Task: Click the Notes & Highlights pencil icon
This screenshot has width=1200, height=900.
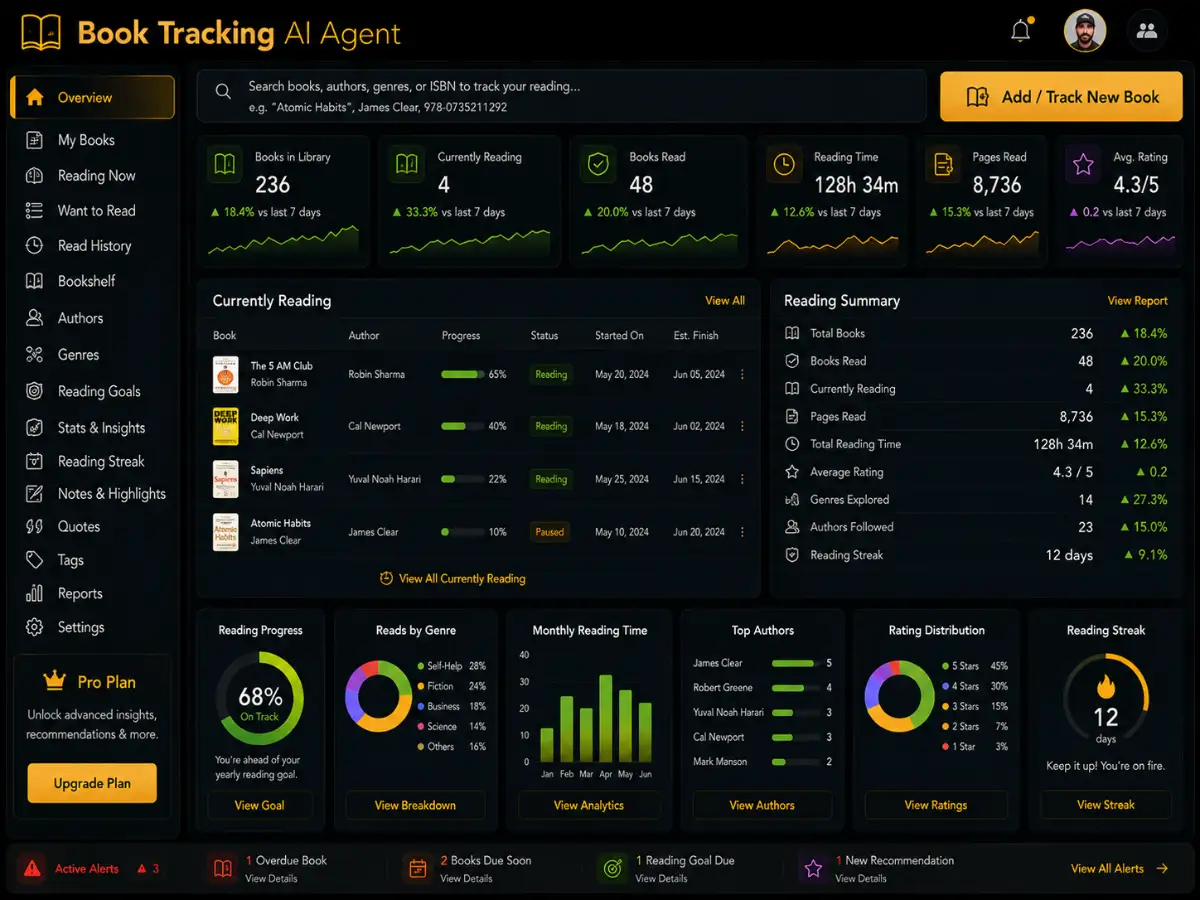Action: point(34,493)
